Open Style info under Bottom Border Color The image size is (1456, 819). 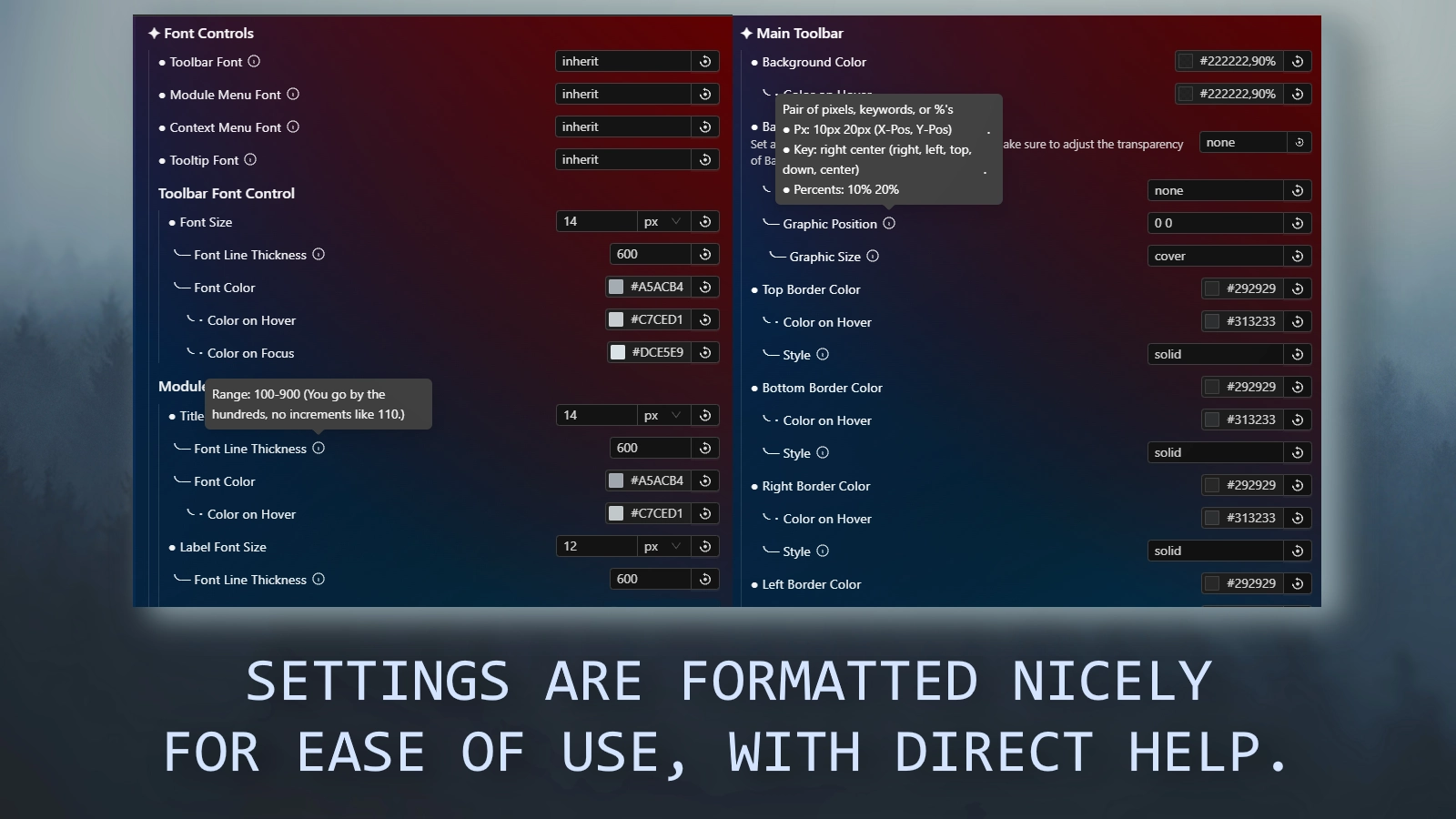click(823, 453)
